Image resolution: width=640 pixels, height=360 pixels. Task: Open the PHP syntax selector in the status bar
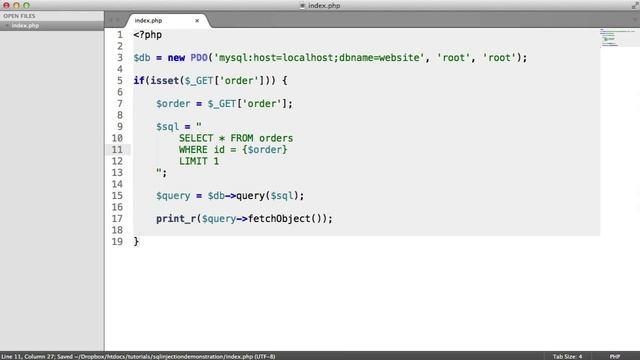click(x=615, y=356)
